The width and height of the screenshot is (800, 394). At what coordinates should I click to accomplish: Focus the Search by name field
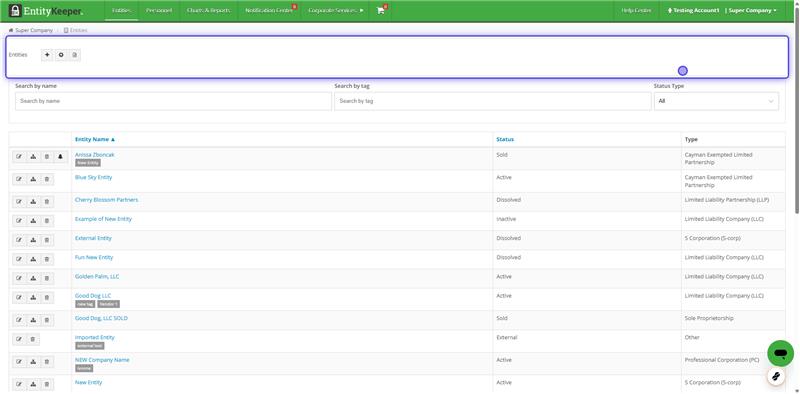coord(173,101)
